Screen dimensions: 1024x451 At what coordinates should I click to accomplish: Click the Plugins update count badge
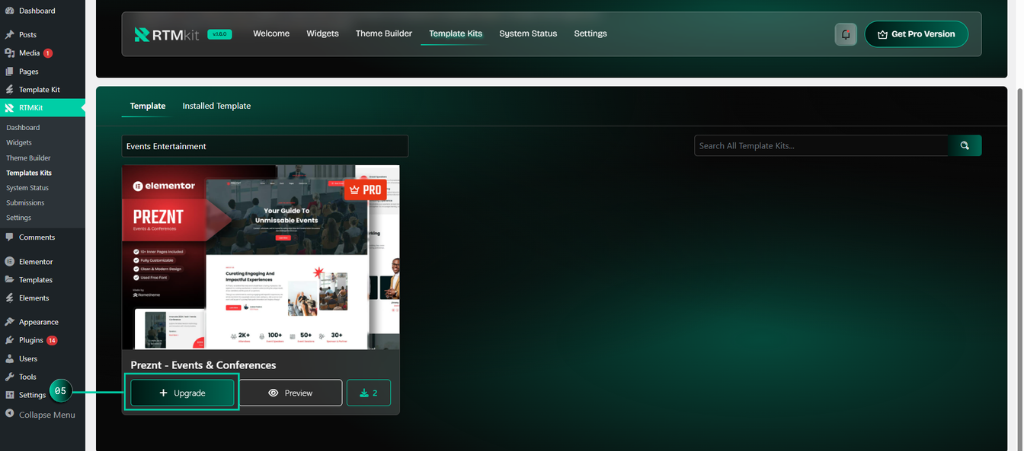pos(52,340)
